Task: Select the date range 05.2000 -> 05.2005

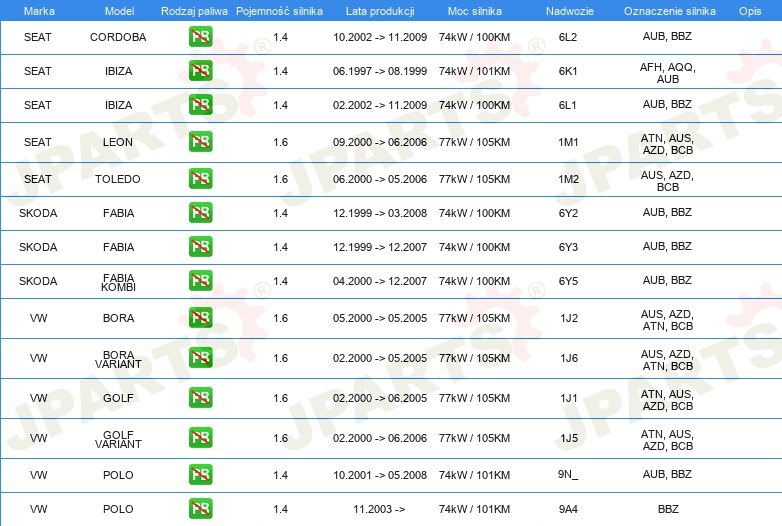Action: 380,318
